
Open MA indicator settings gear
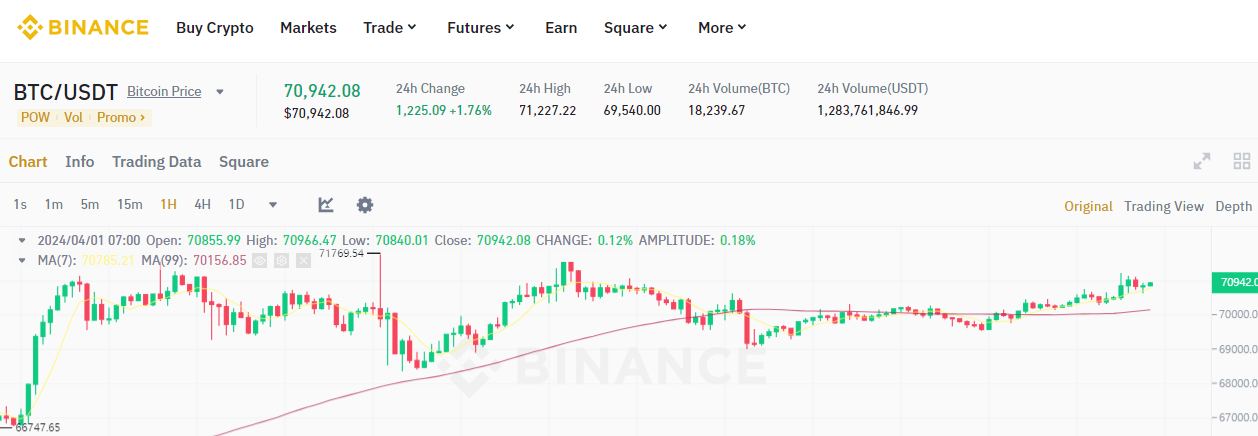[282, 260]
